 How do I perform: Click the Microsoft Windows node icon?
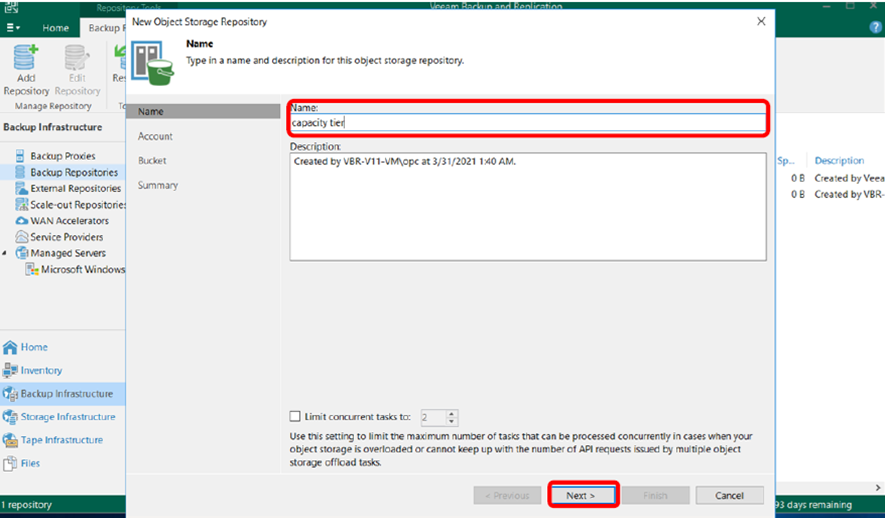pyautogui.click(x=32, y=269)
